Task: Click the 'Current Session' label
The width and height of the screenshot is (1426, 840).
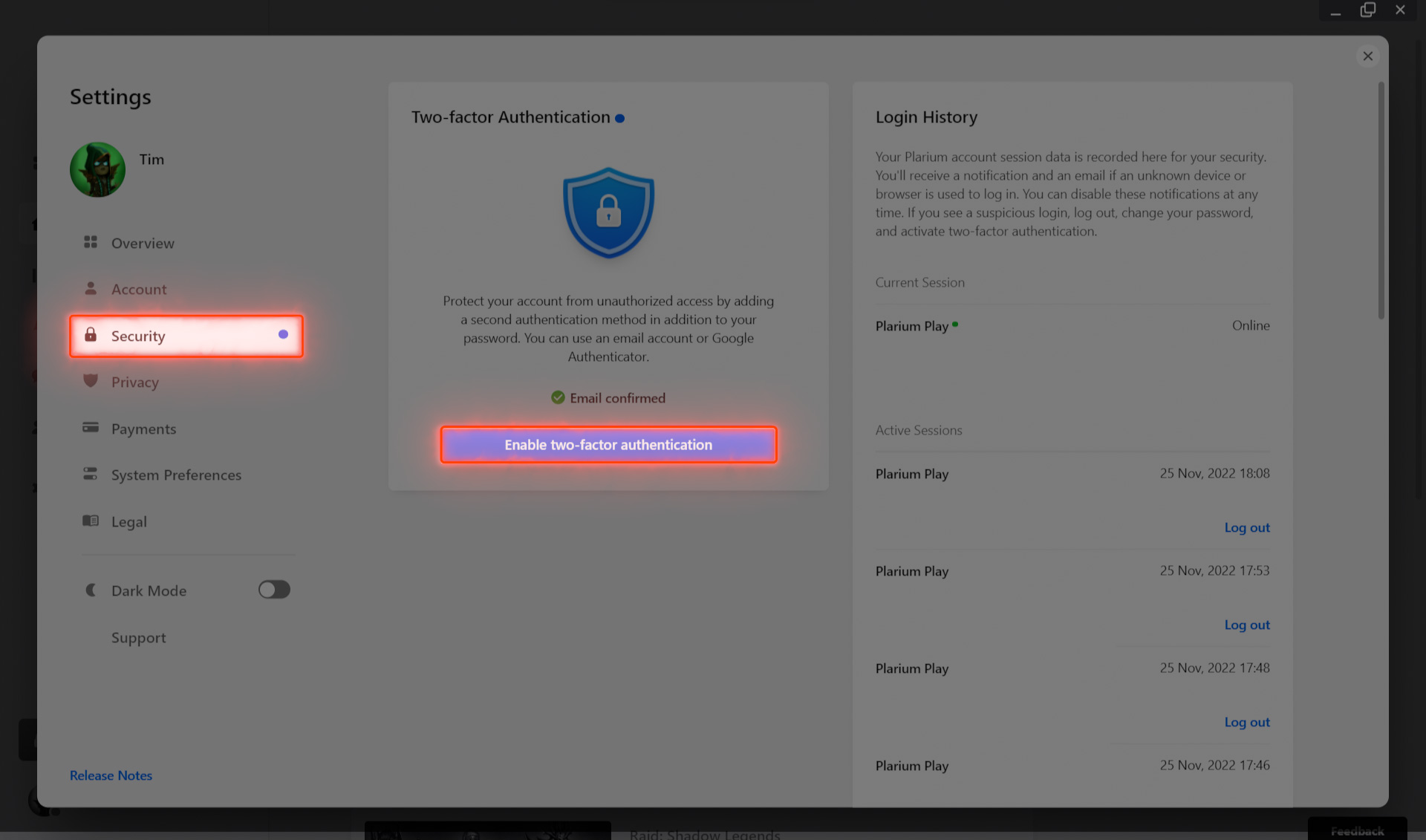Action: coord(919,282)
